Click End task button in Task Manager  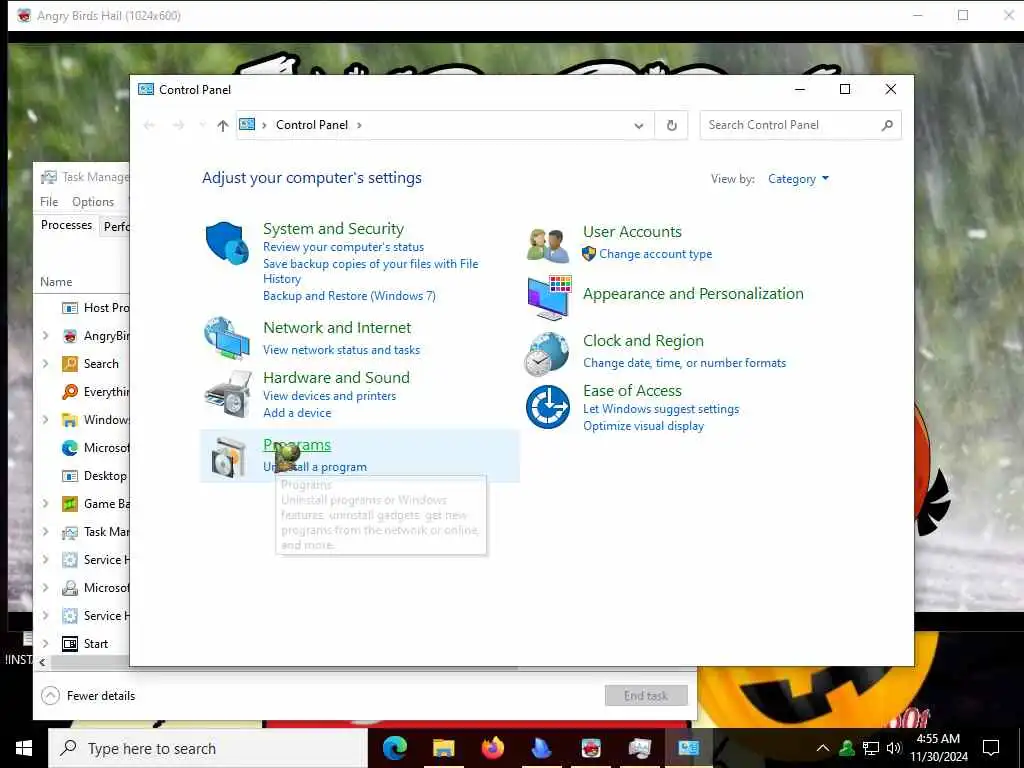click(x=646, y=696)
